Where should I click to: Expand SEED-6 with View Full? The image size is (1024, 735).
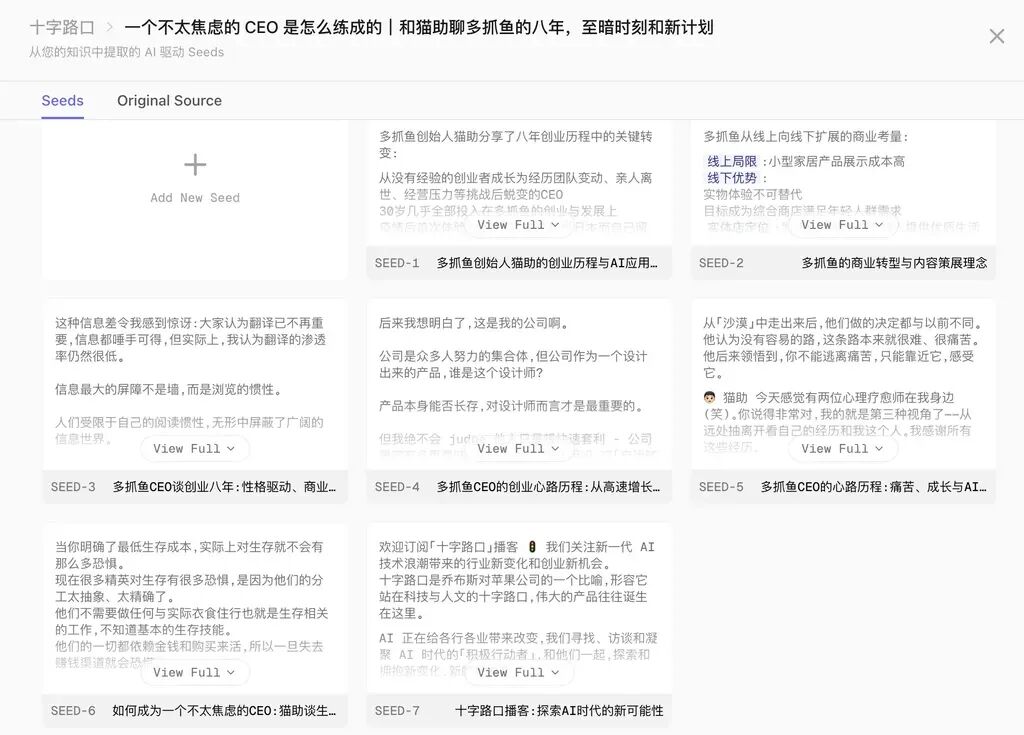tap(195, 672)
